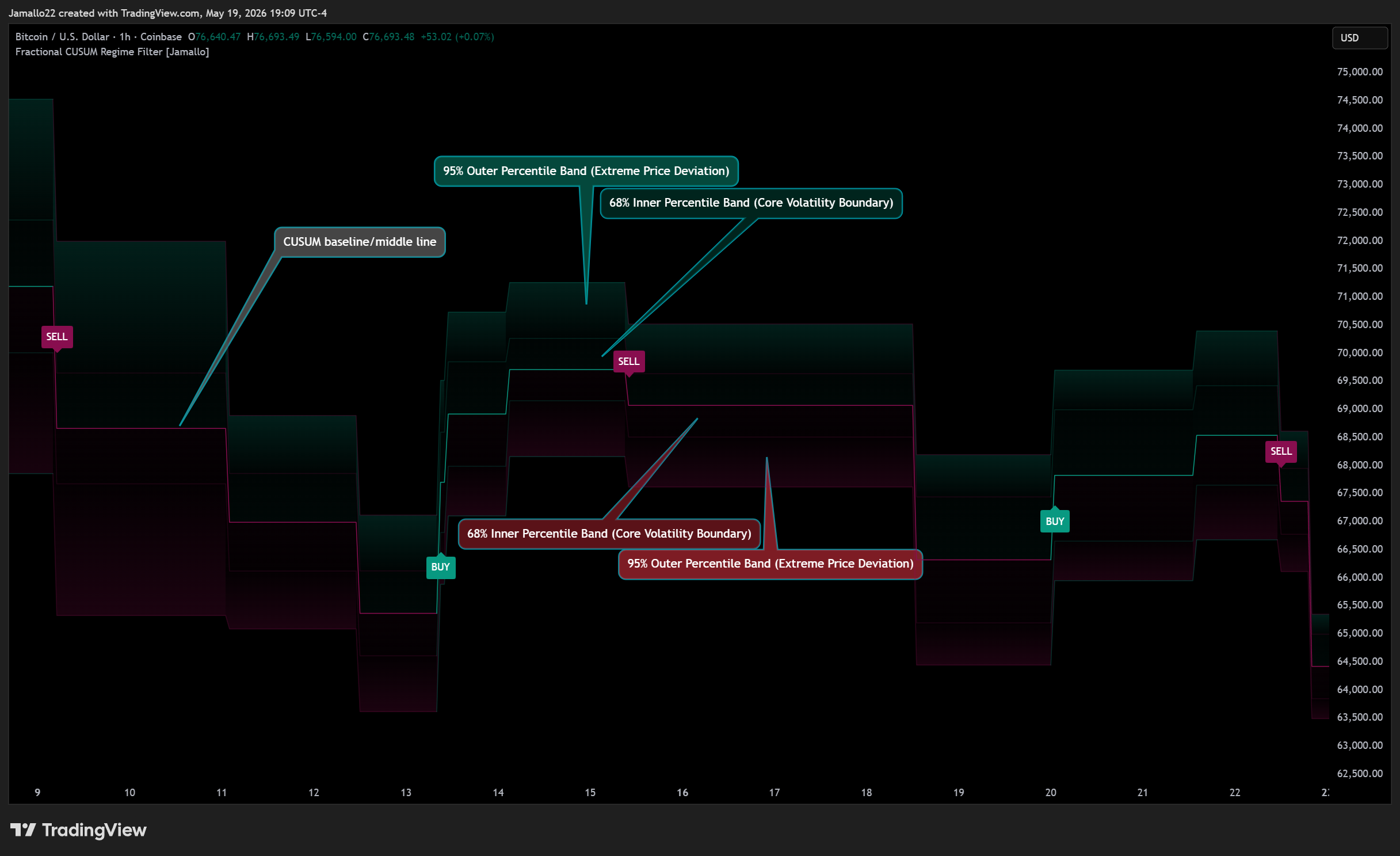Click the 62,500.00 price axis label
Image resolution: width=1400 pixels, height=856 pixels.
pos(1360,774)
